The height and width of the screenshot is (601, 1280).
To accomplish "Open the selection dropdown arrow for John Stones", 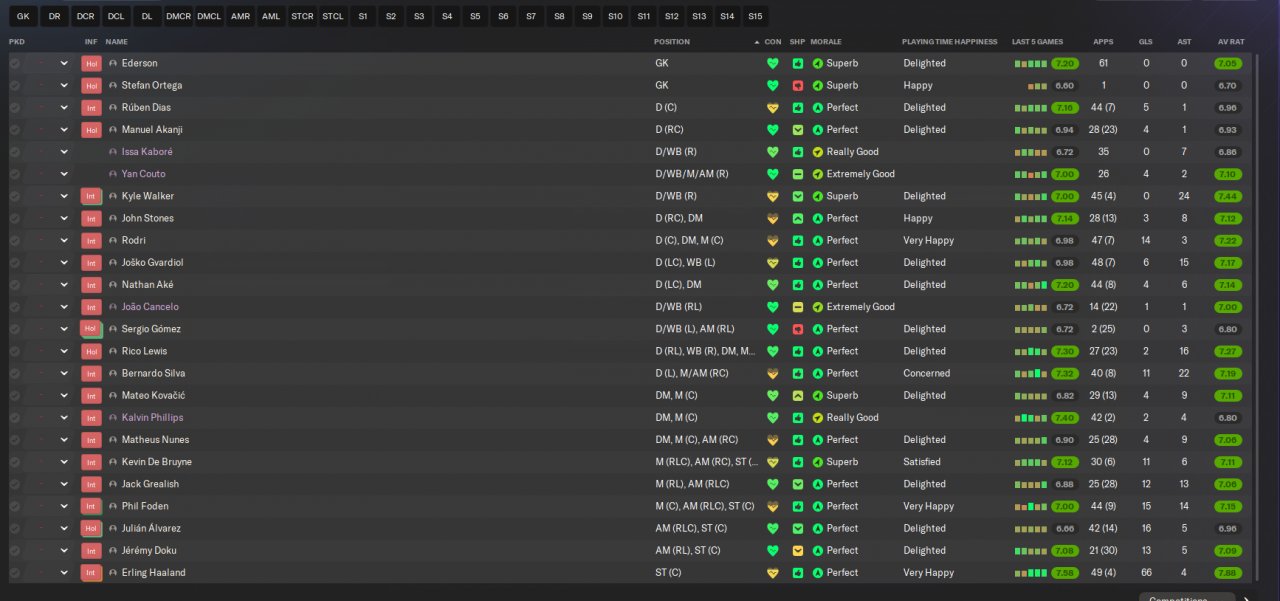I will tap(64, 218).
